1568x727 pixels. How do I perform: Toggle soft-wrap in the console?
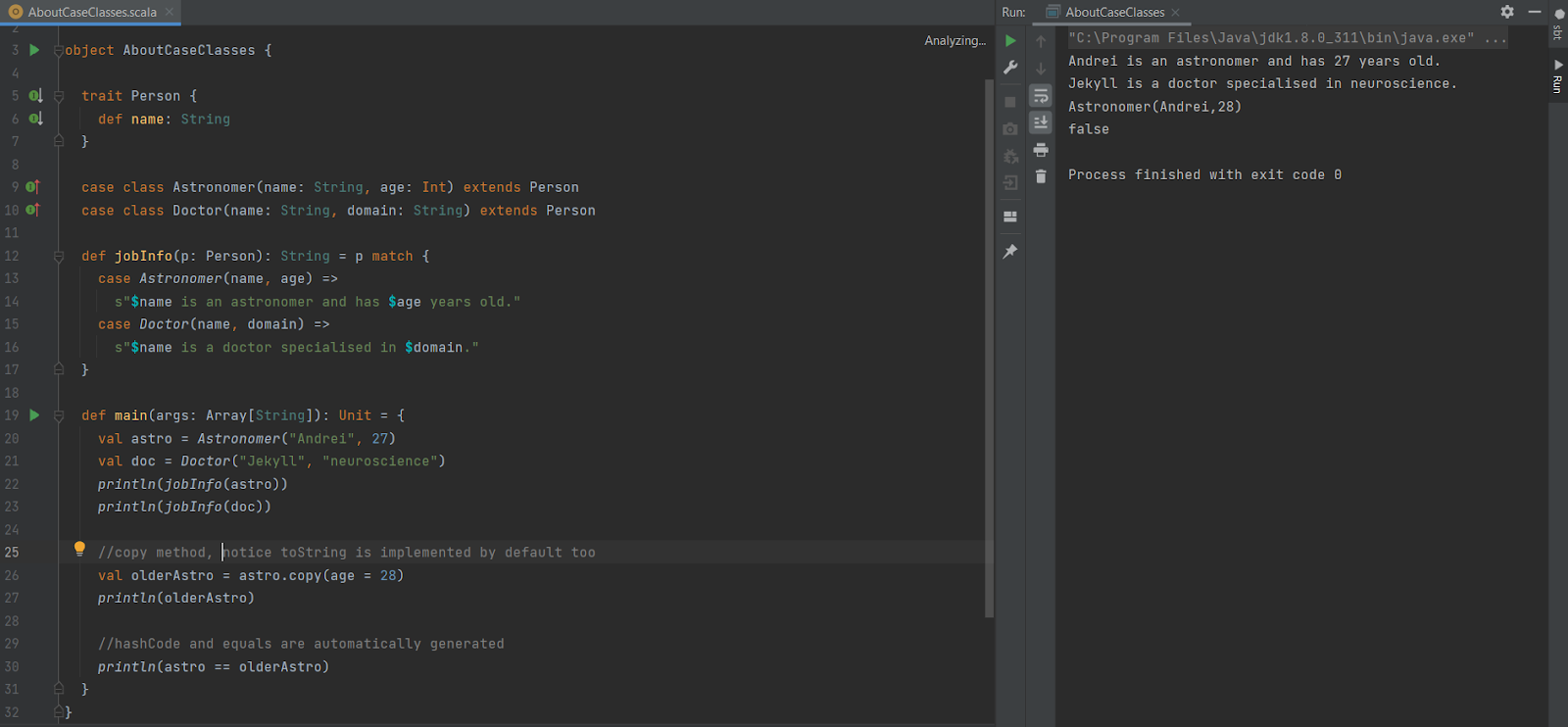click(x=1041, y=96)
